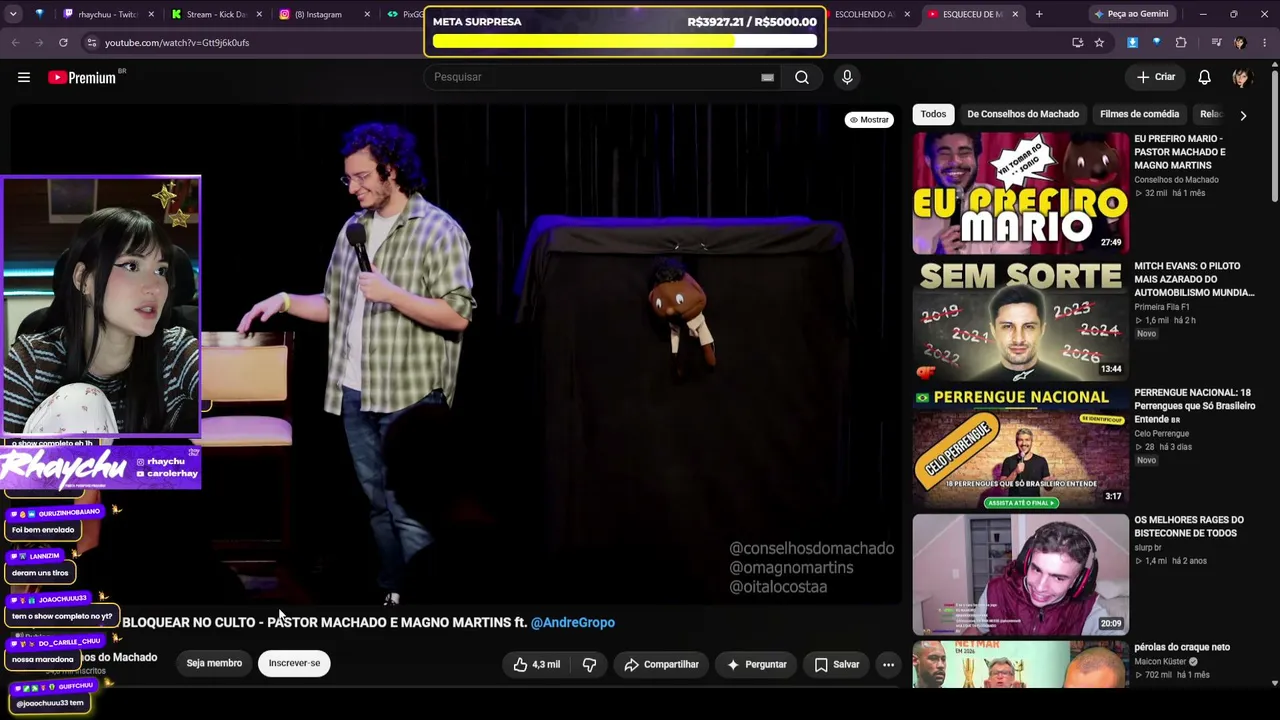Switch to the (8) Instagram tab
This screenshot has width=1280, height=720.
(318, 14)
